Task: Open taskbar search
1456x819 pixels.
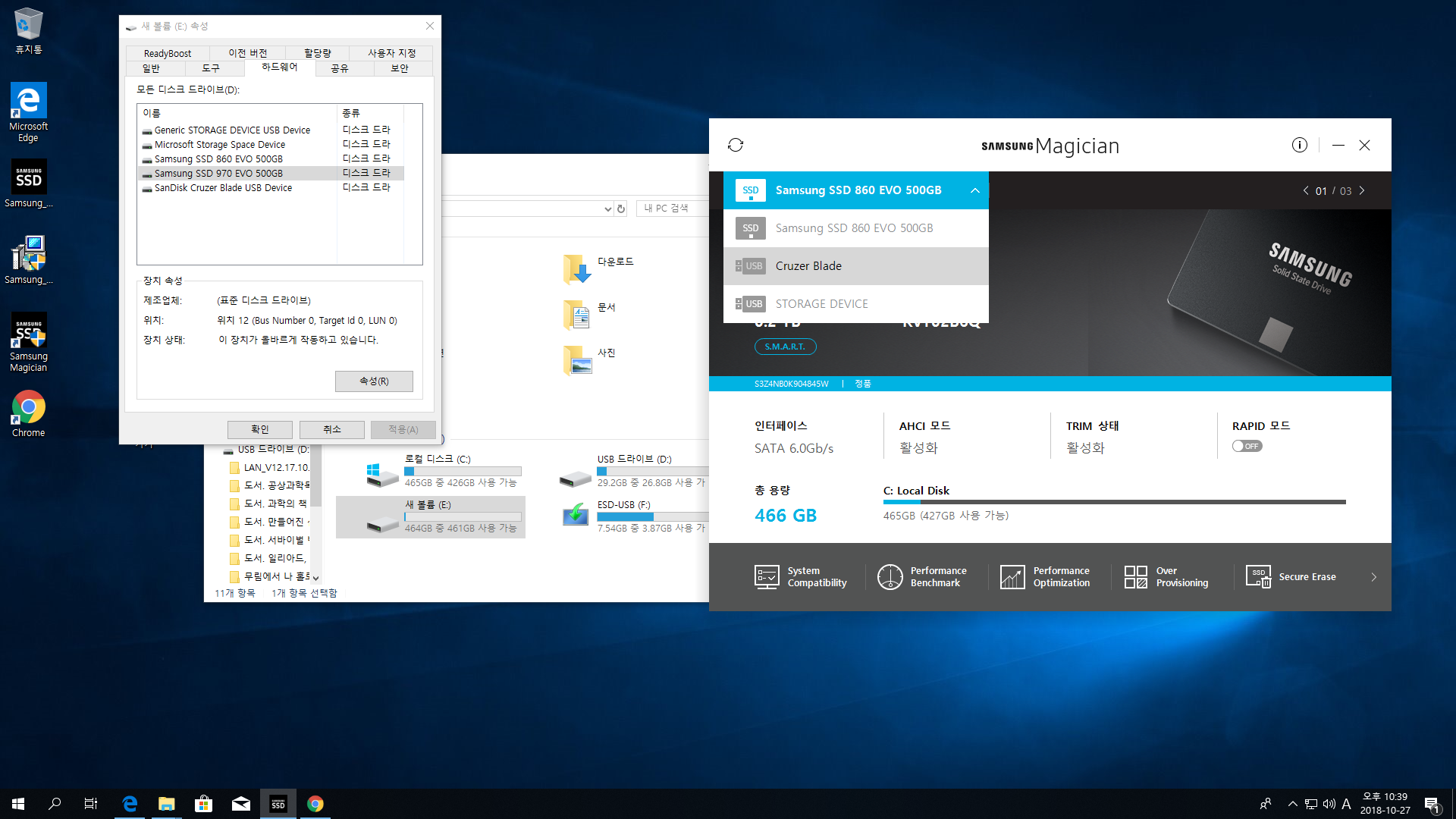Action: (x=55, y=804)
